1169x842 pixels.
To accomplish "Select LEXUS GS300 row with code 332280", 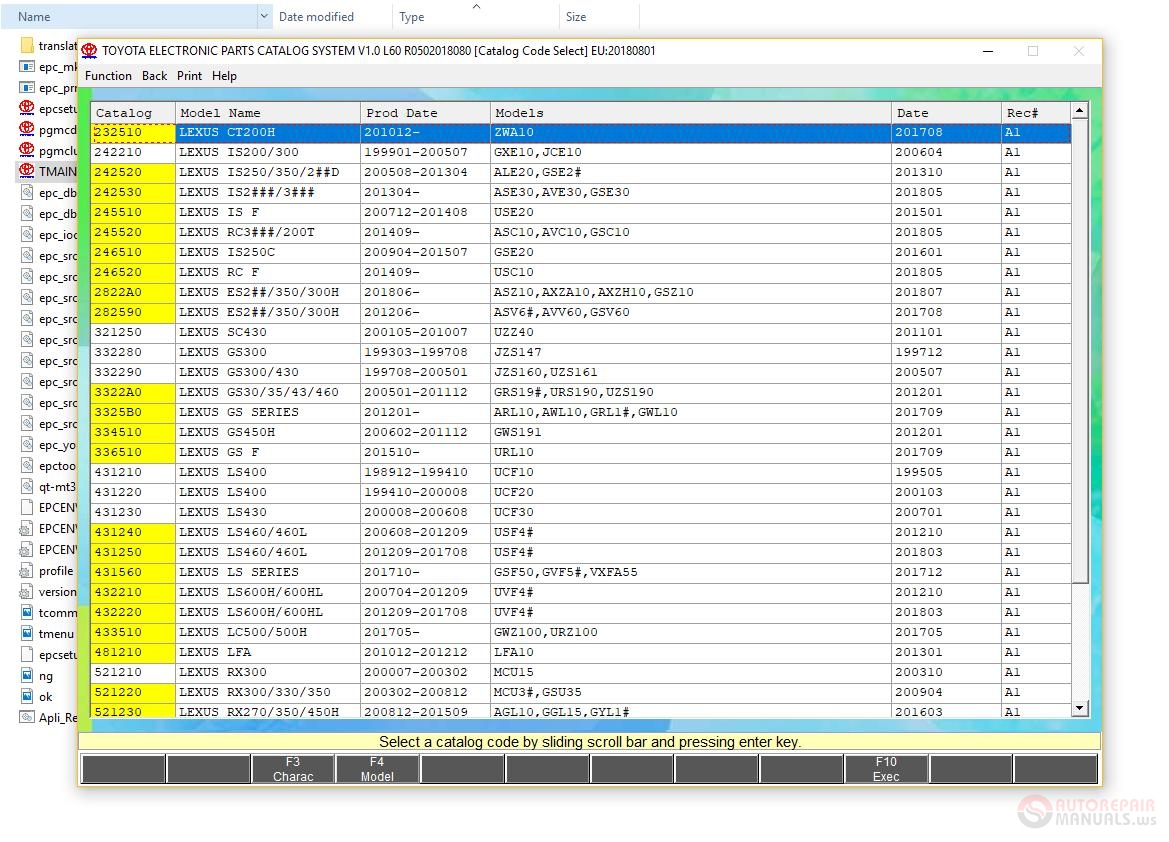I will (x=581, y=352).
